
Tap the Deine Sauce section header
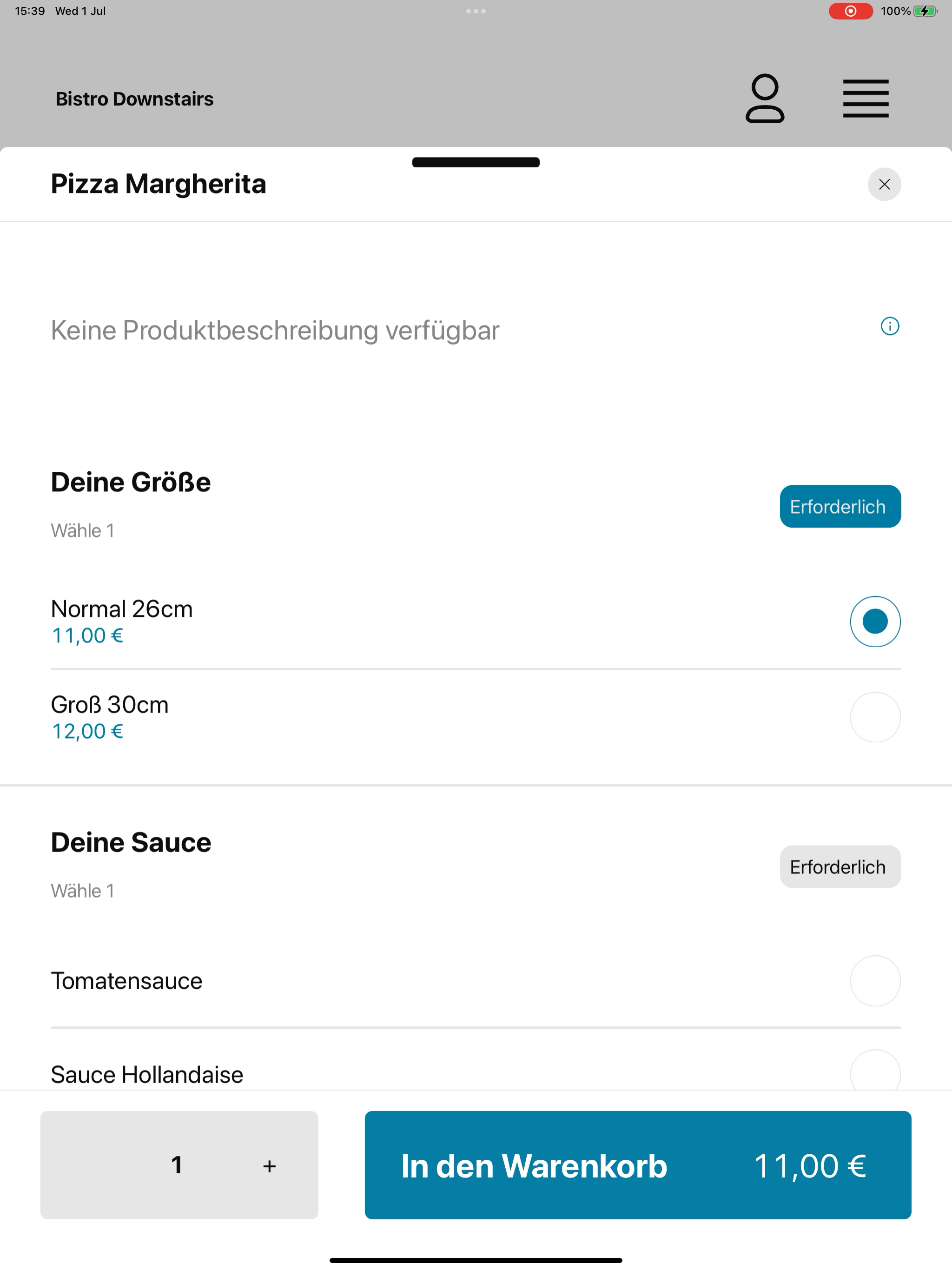point(131,842)
